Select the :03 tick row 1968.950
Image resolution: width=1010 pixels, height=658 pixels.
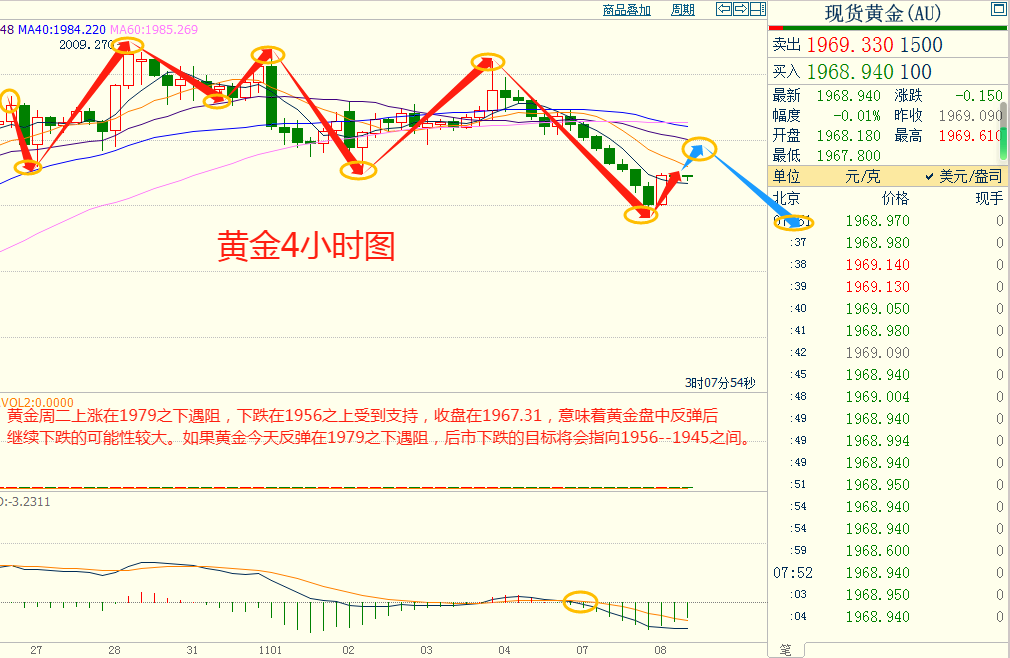(x=889, y=595)
